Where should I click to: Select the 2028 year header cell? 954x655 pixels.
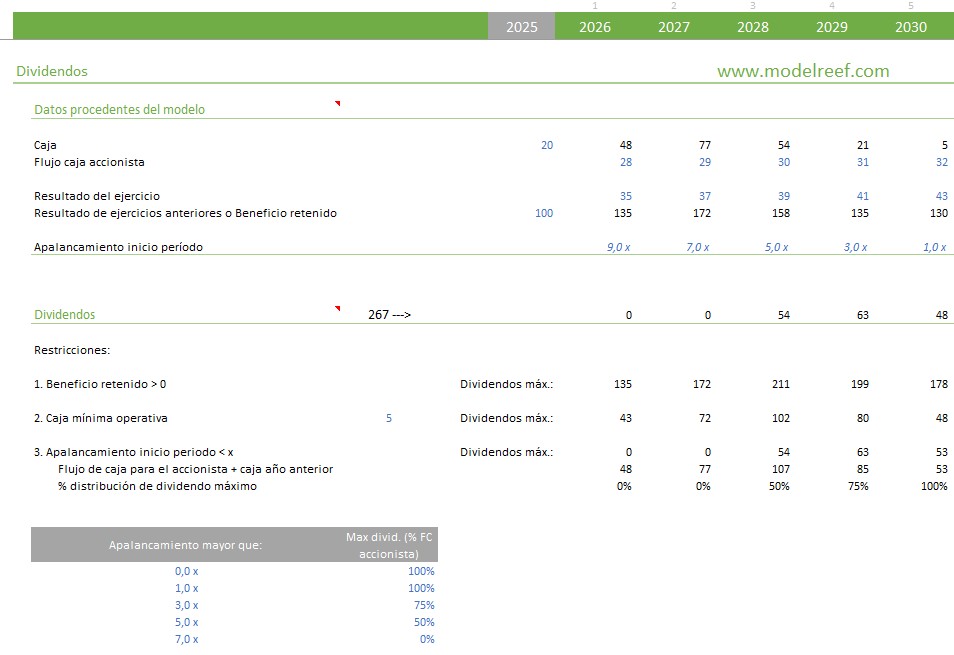752,27
